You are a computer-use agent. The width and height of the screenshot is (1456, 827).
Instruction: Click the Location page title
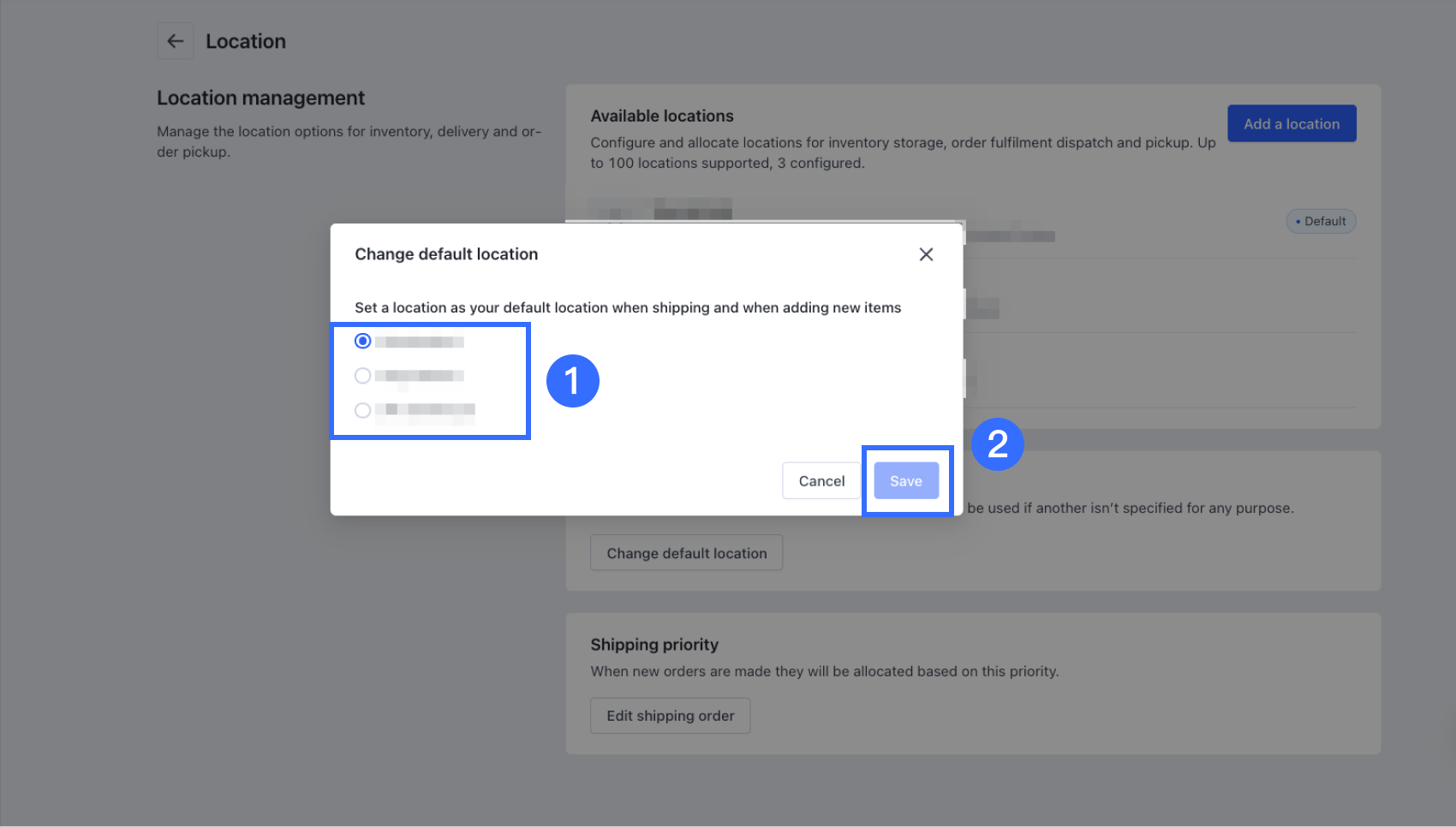pyautogui.click(x=246, y=41)
